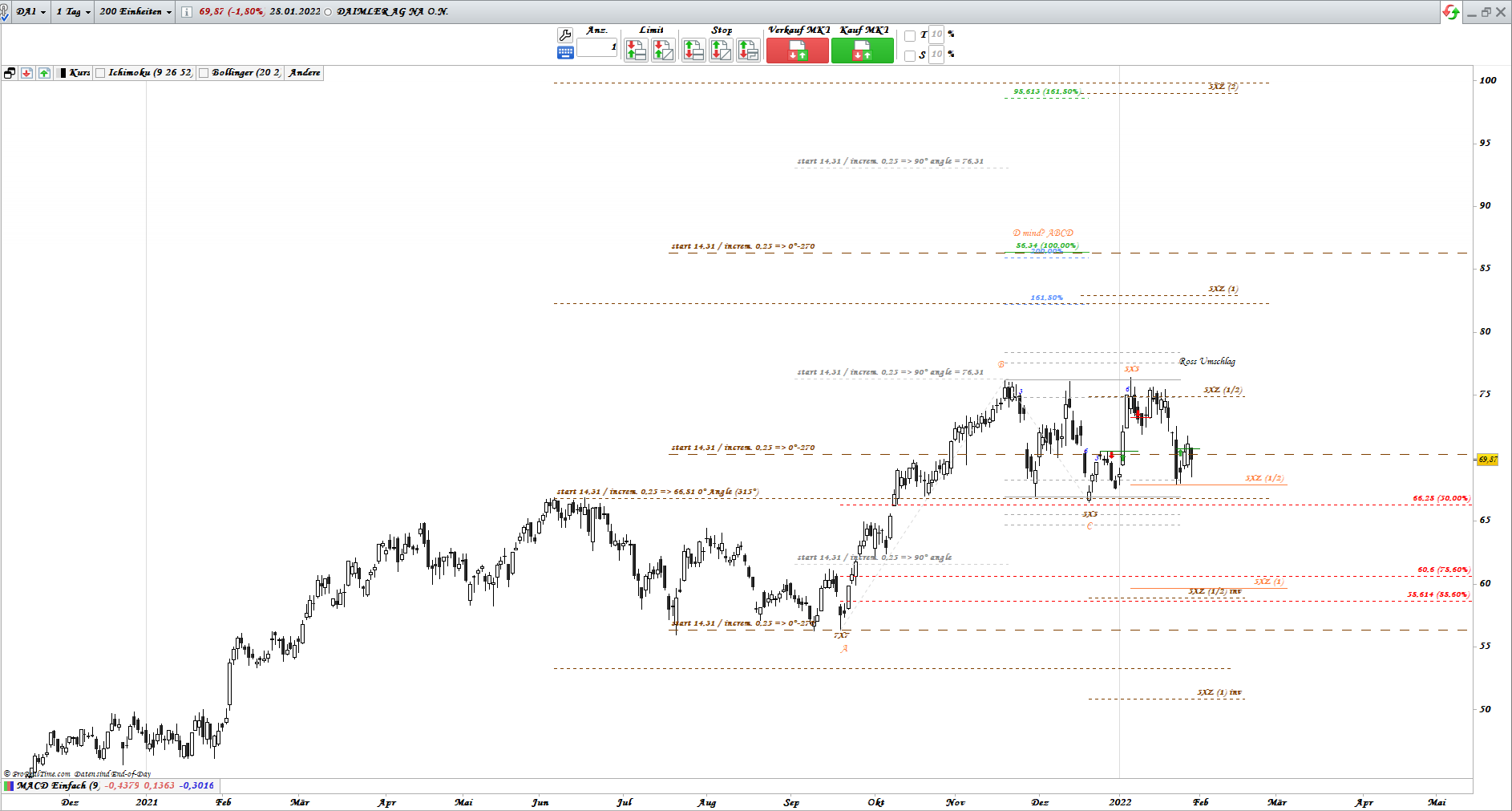Toggle the Bollinger indicator checkbox
Screen dimensions: 1512x811
204,73
